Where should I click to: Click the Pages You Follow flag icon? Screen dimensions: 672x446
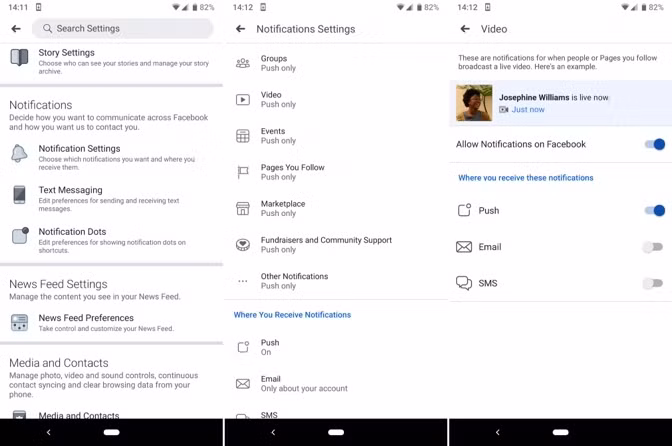point(243,172)
